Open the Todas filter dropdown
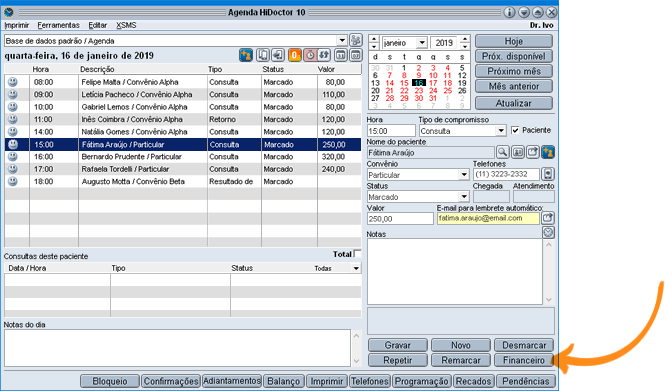 click(x=356, y=268)
